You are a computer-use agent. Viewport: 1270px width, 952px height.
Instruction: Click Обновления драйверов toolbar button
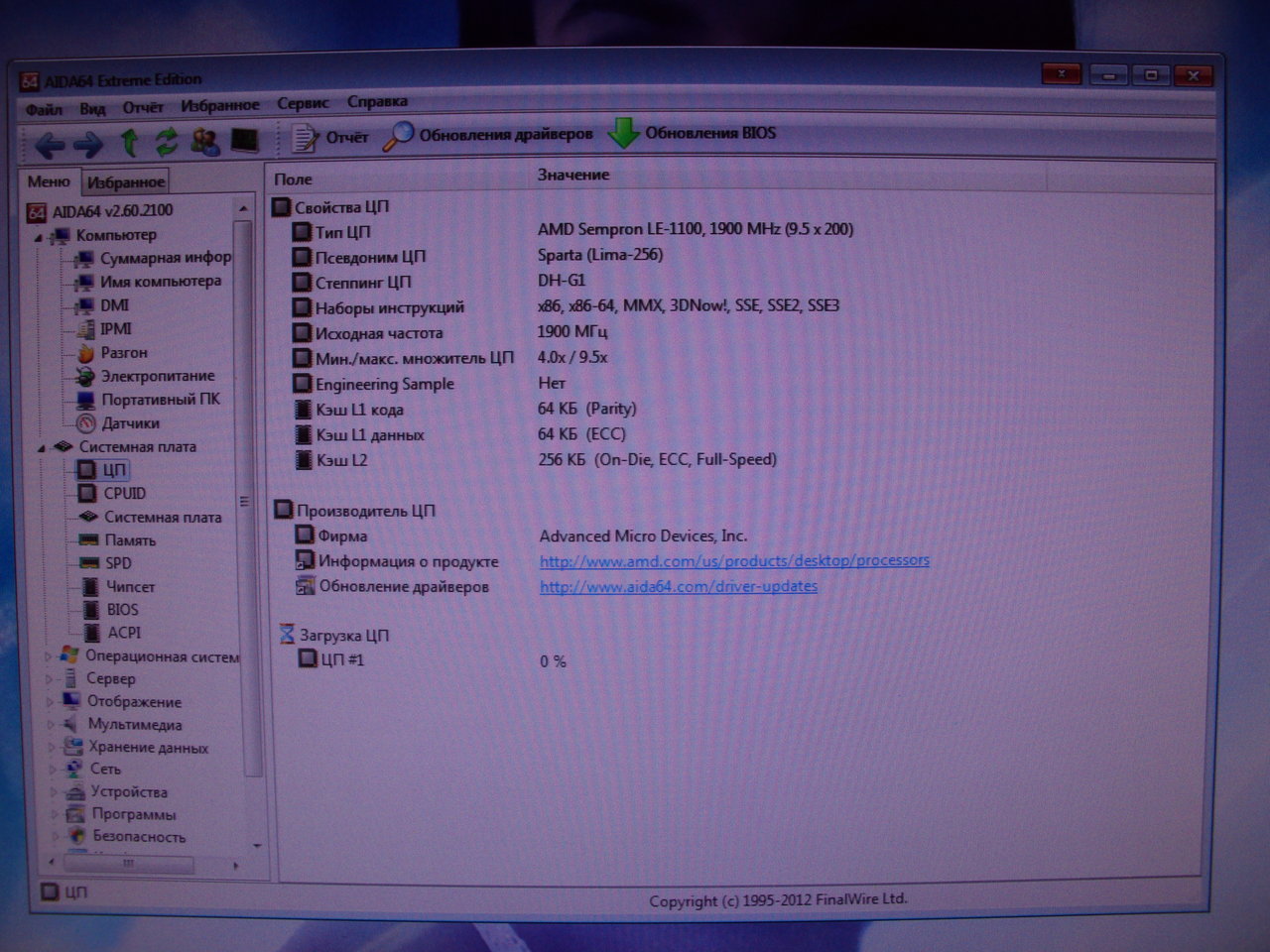point(488,134)
